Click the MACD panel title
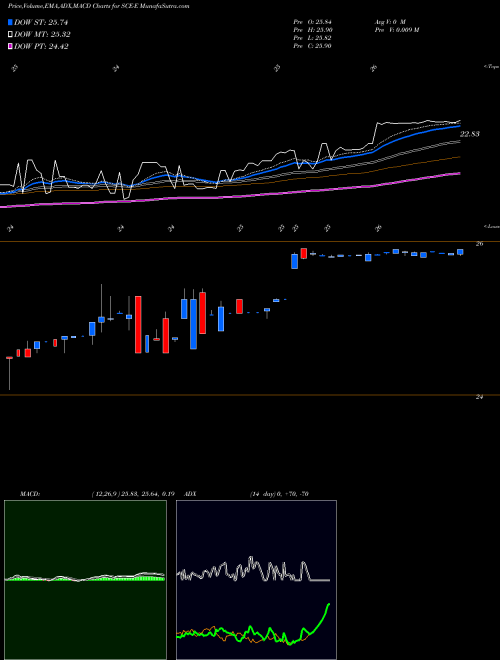The image size is (500, 660). point(30,494)
